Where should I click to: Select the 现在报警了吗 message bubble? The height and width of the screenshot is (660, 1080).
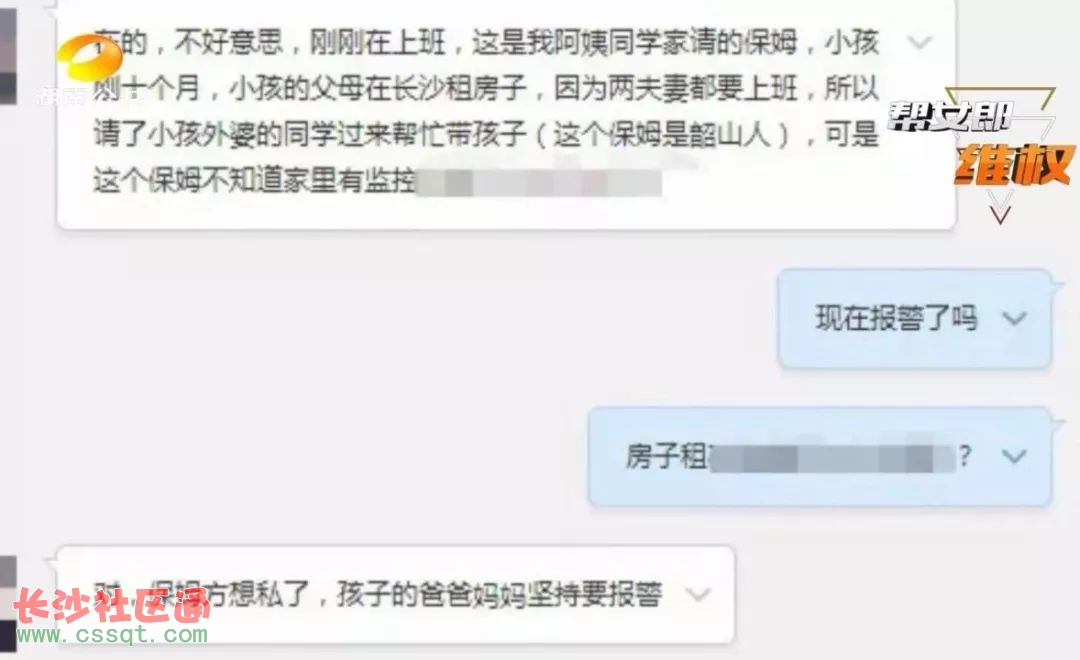coord(915,318)
